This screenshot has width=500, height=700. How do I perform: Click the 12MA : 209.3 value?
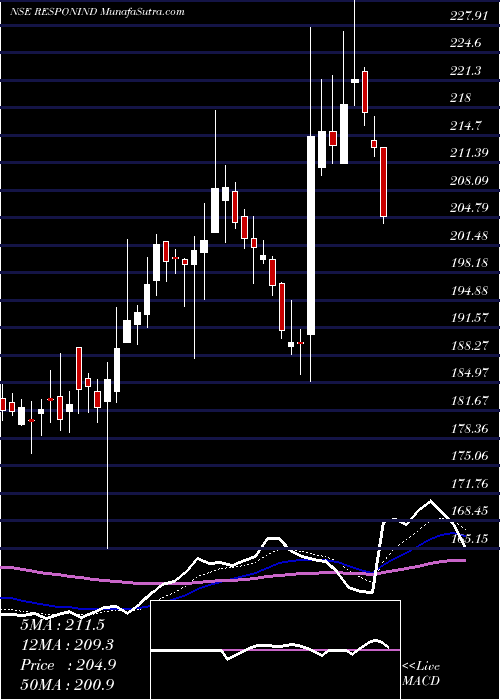click(67, 645)
